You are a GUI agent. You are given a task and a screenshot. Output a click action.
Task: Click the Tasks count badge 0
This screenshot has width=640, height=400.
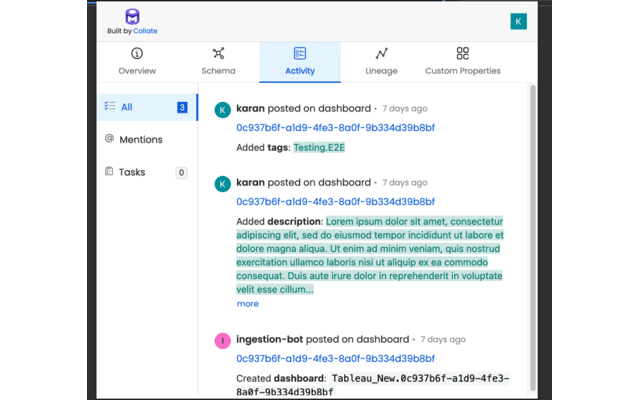[x=181, y=173]
